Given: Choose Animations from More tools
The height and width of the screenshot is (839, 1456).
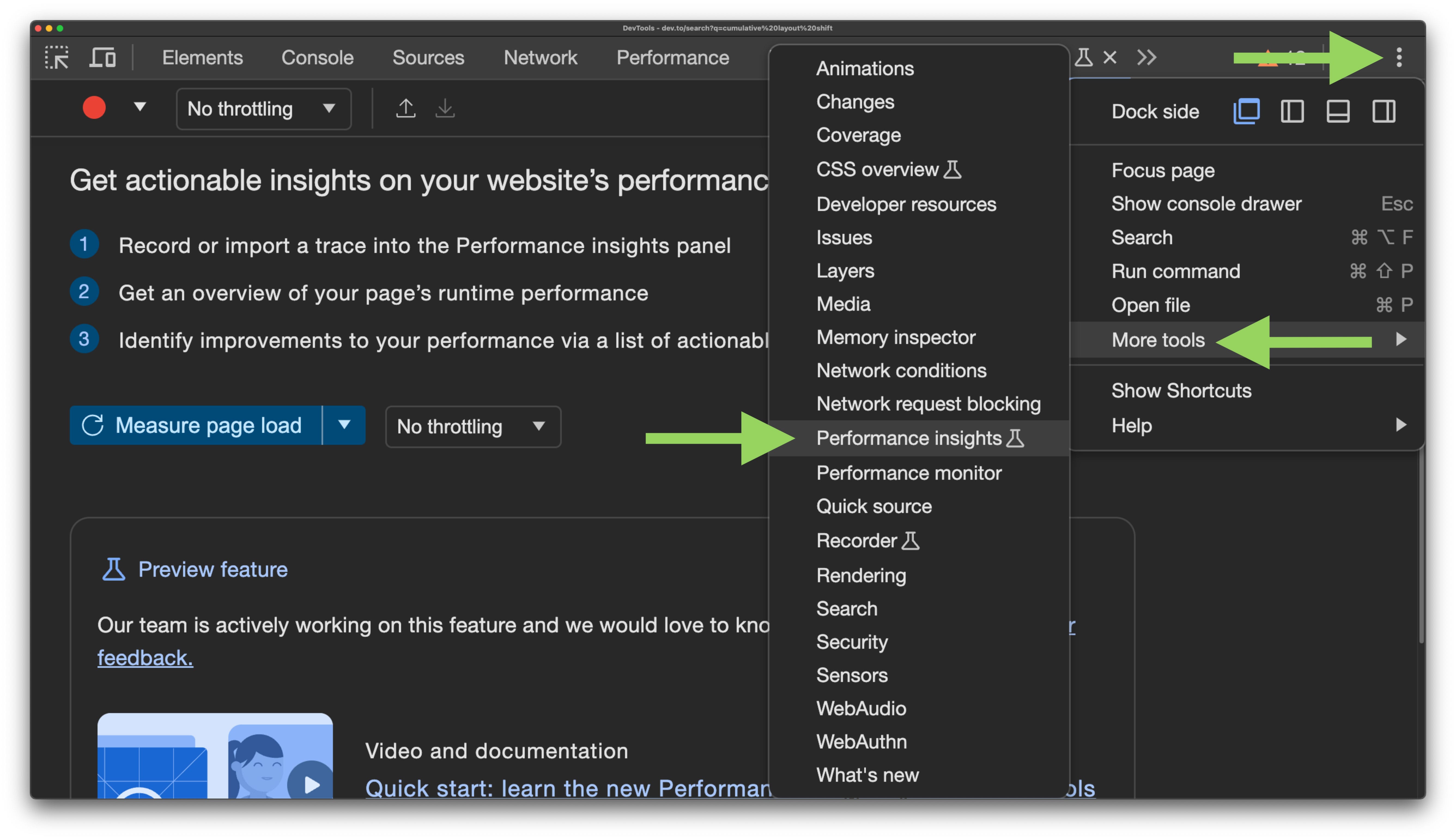Looking at the screenshot, I should click(919, 69).
